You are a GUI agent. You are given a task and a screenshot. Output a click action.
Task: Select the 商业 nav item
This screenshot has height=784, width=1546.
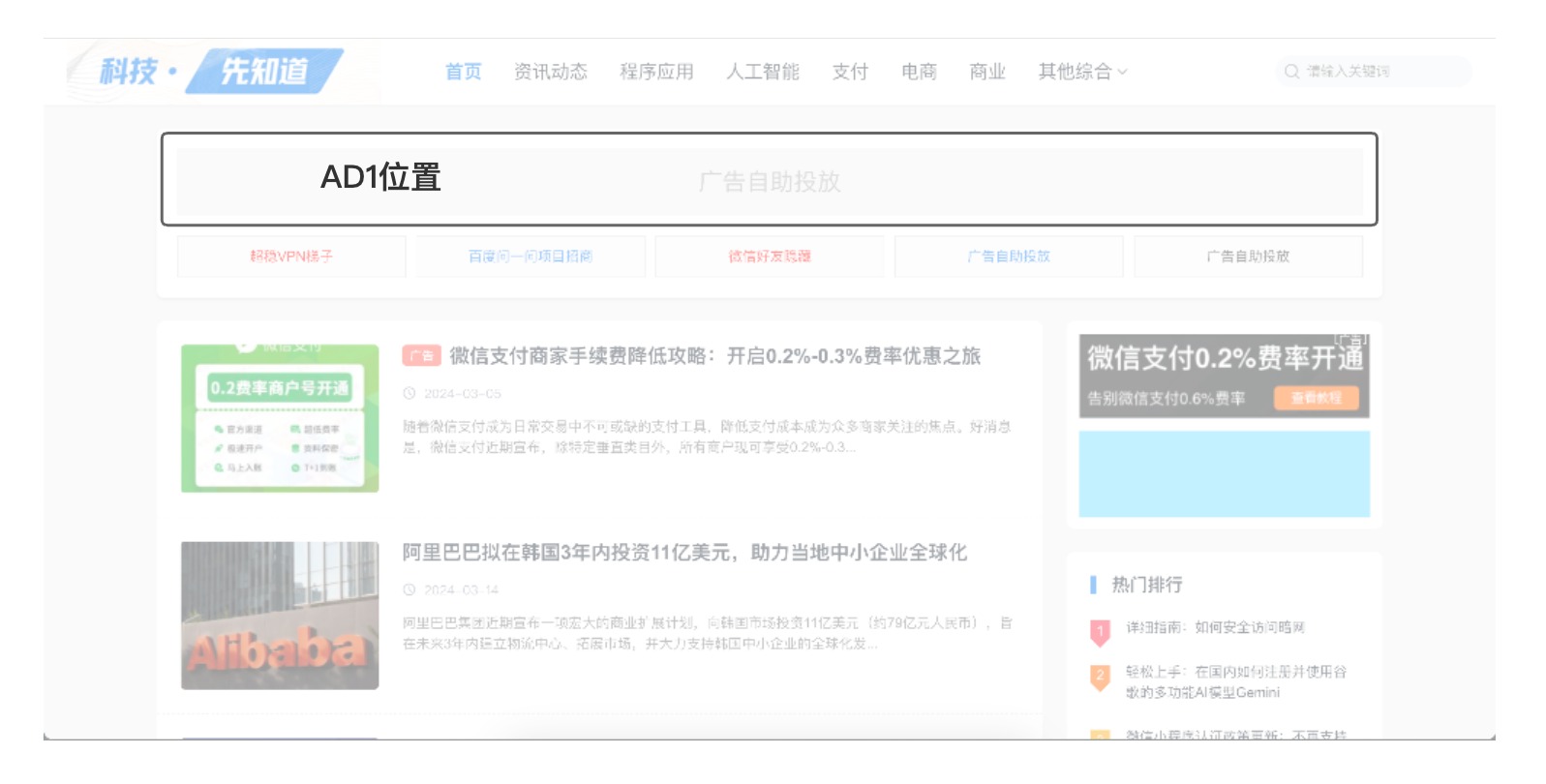tap(987, 72)
